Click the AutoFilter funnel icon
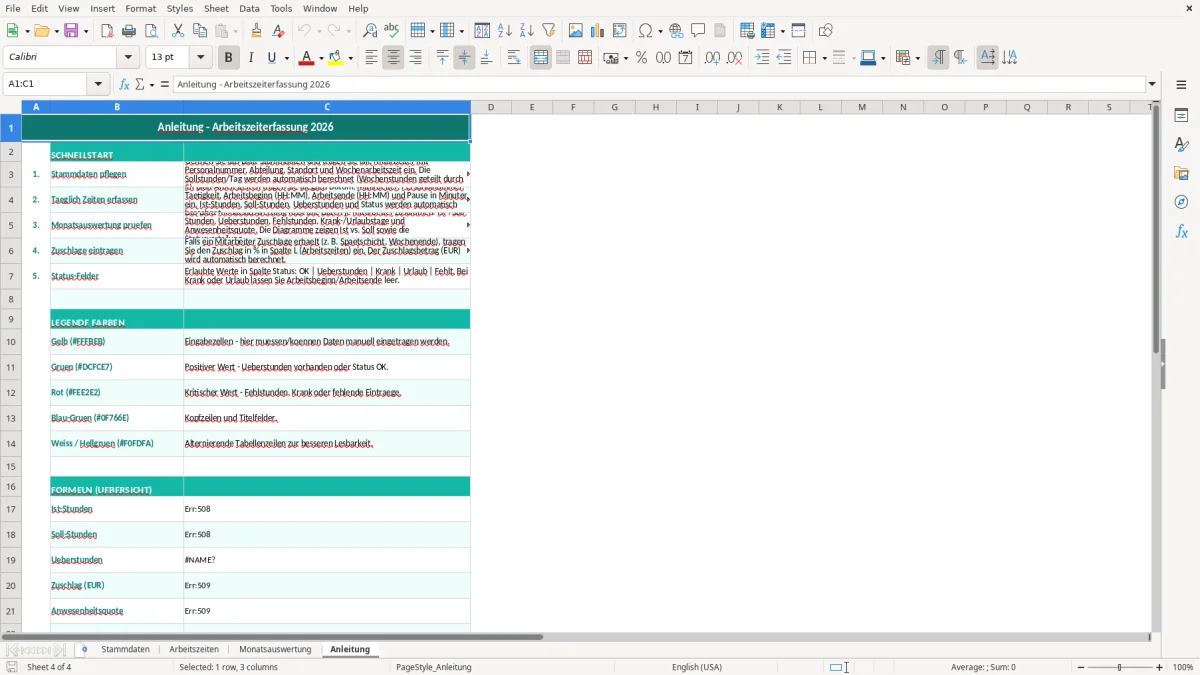Image resolution: width=1200 pixels, height=675 pixels. click(x=549, y=31)
